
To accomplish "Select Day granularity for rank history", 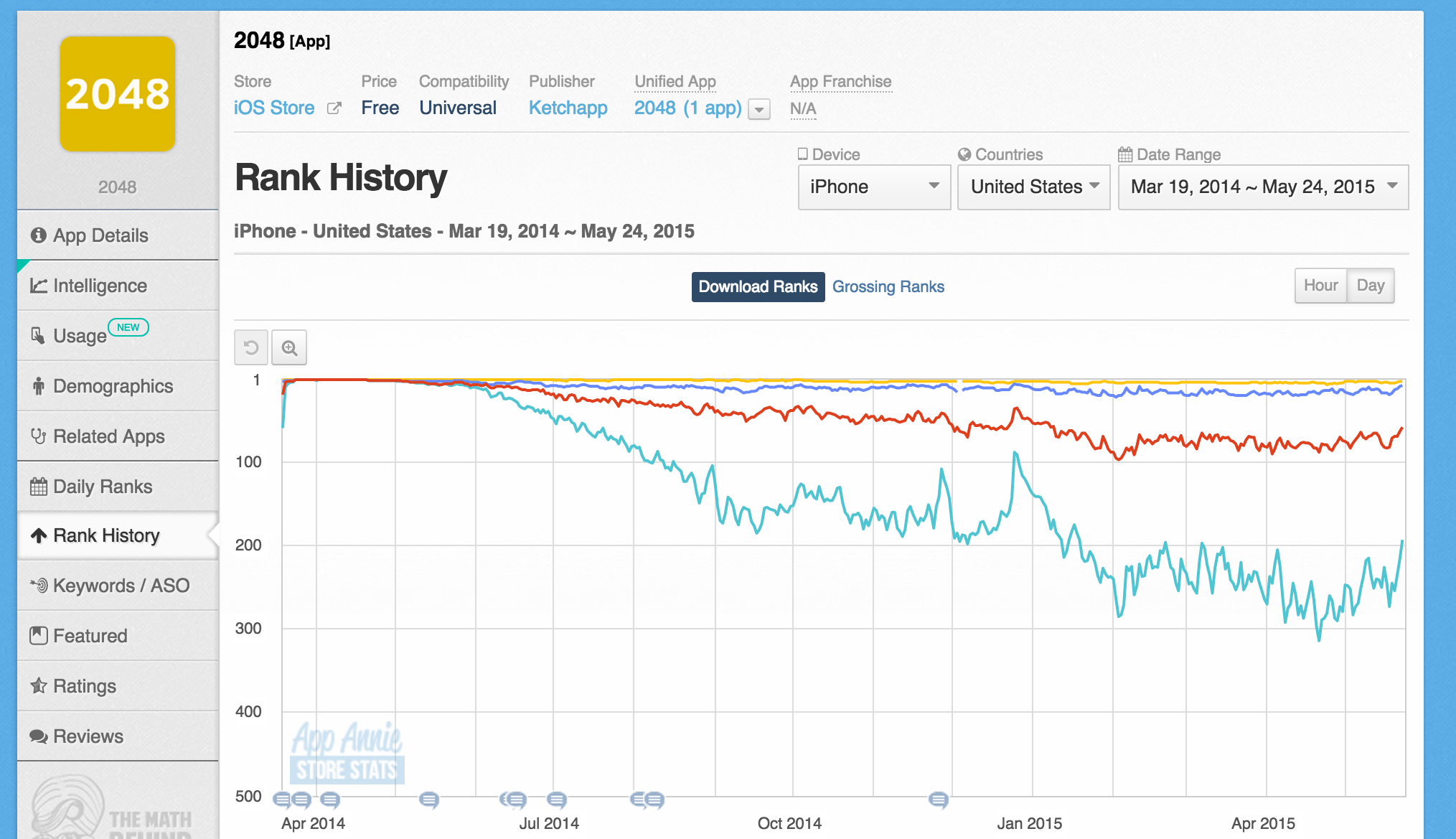I will (x=1371, y=285).
